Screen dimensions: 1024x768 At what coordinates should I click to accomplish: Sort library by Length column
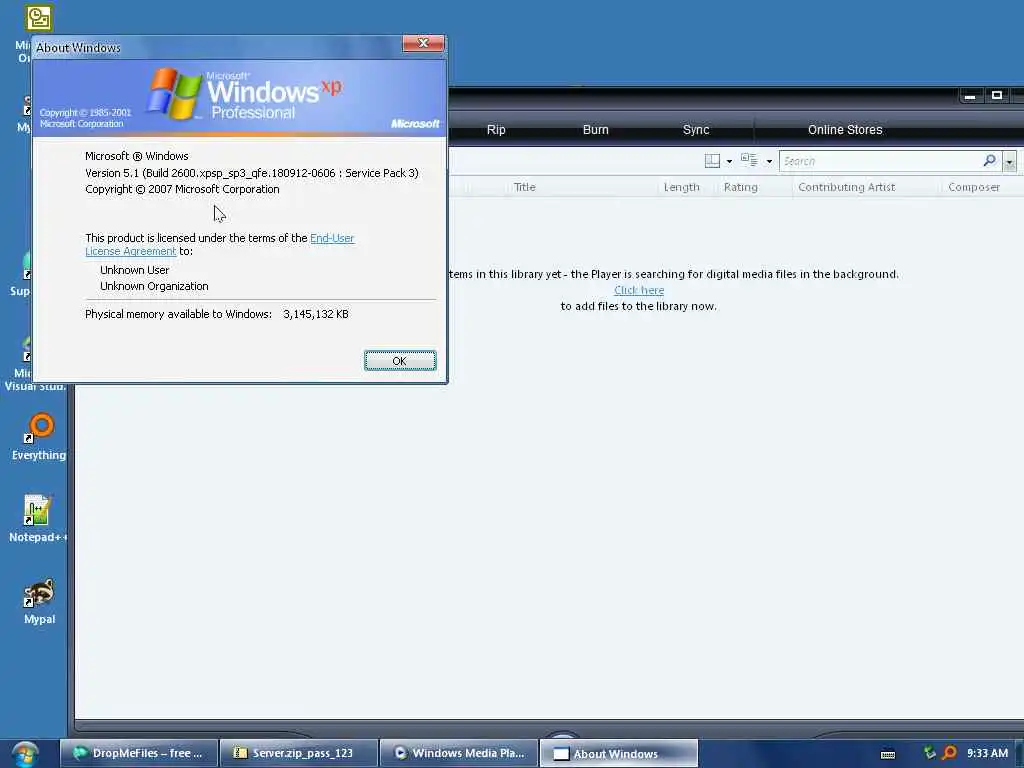(x=682, y=187)
